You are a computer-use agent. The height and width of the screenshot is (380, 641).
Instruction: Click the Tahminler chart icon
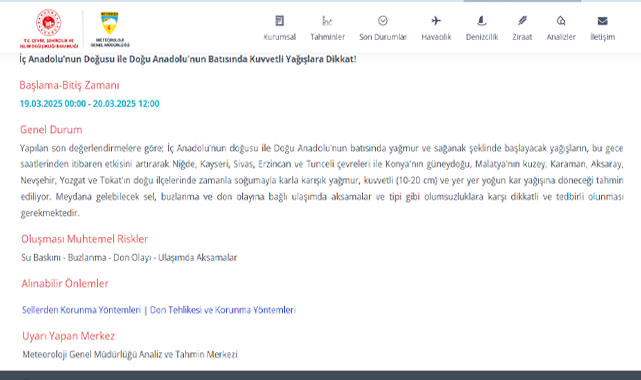click(x=327, y=20)
